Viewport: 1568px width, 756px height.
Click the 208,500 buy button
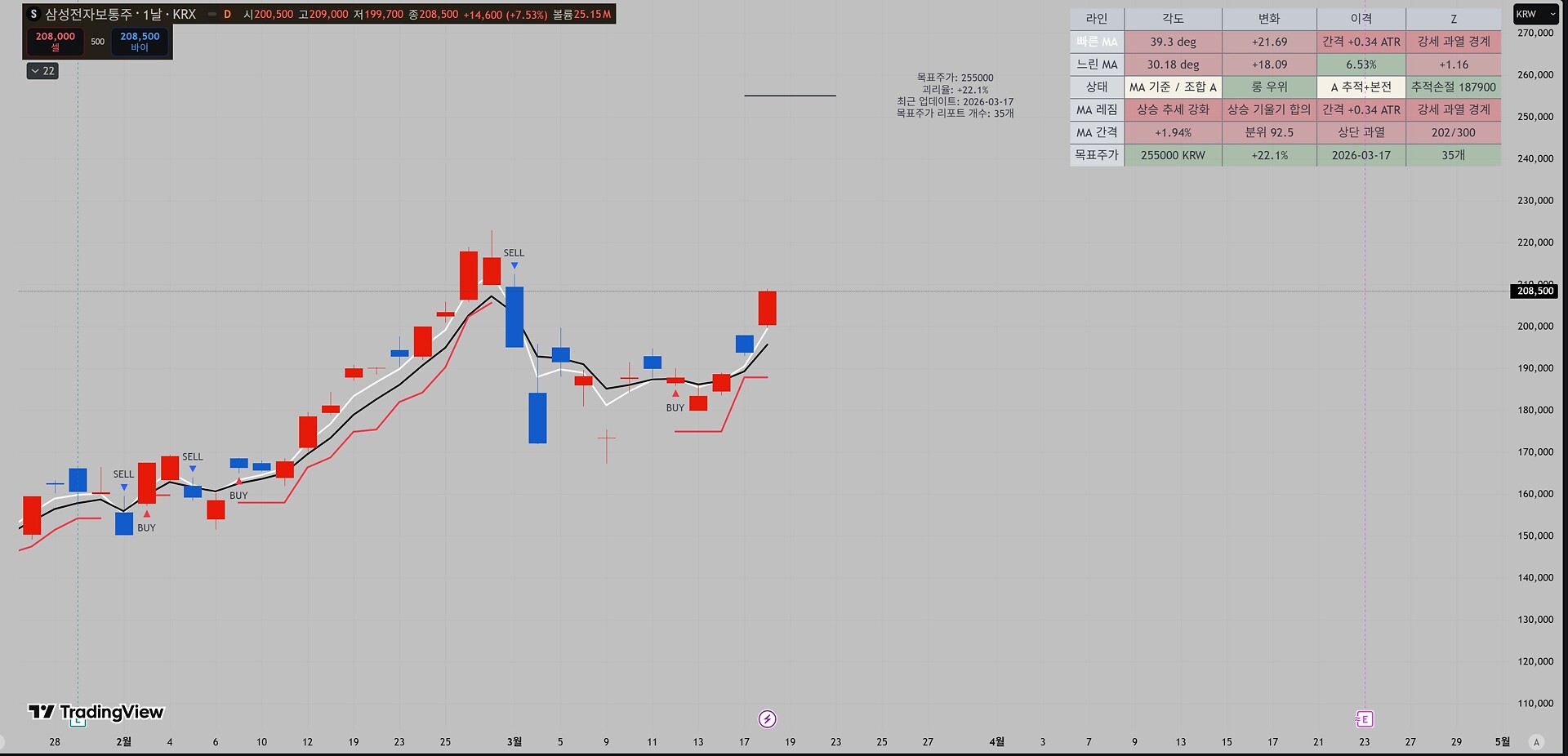[x=140, y=42]
